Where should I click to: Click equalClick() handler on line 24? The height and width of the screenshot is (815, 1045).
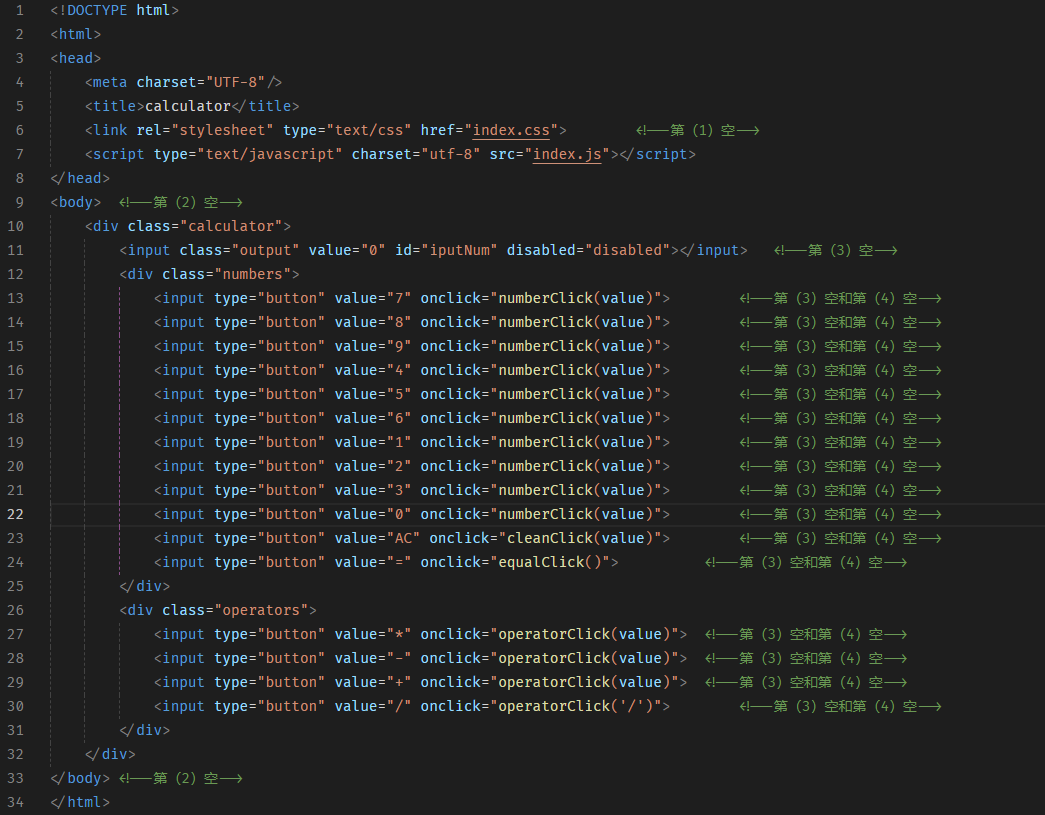pyautogui.click(x=550, y=562)
